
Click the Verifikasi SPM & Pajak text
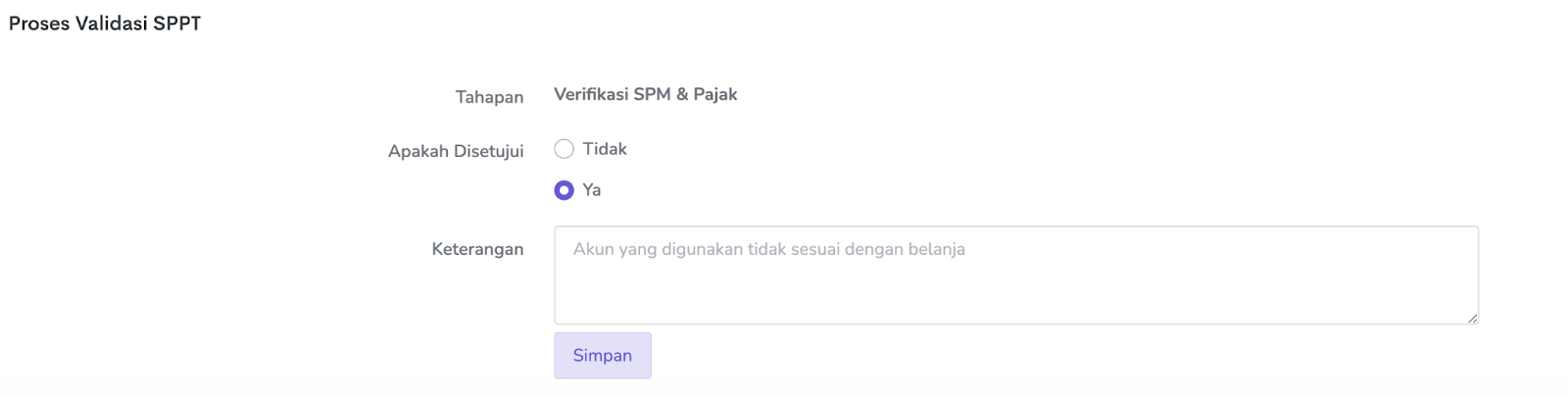pyautogui.click(x=645, y=94)
